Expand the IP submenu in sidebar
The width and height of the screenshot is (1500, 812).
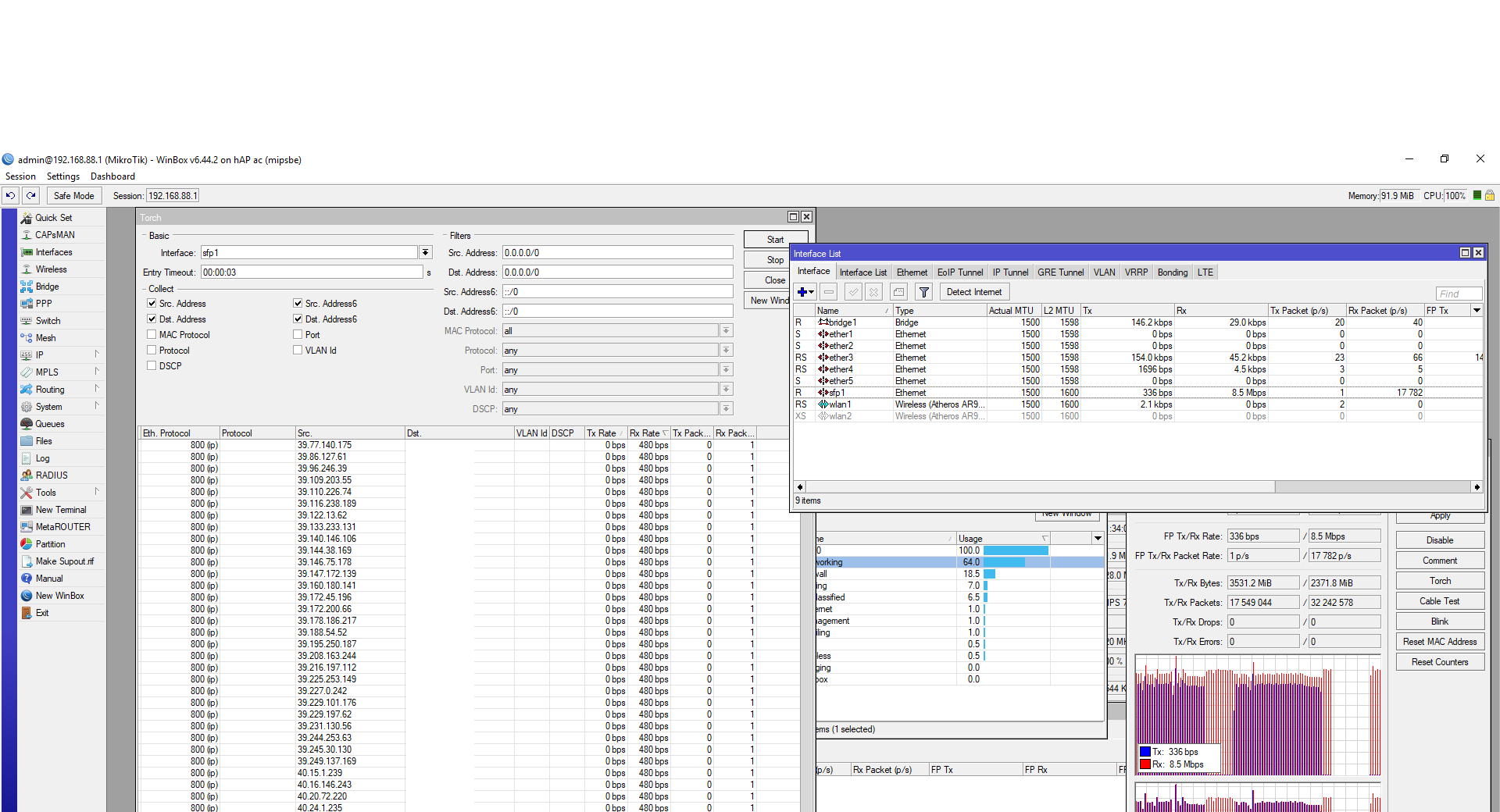62,355
